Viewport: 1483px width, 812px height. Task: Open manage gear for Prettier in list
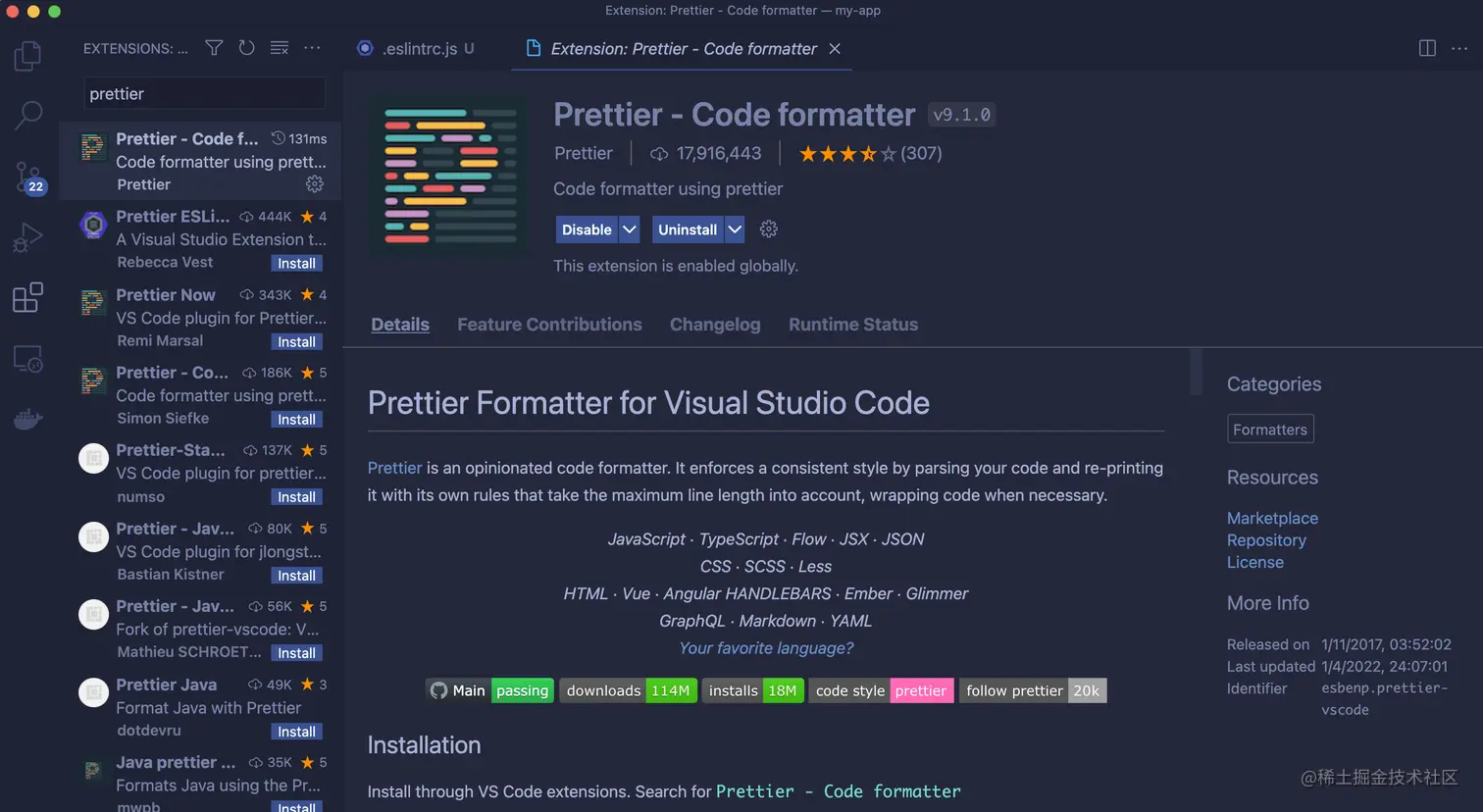click(315, 183)
